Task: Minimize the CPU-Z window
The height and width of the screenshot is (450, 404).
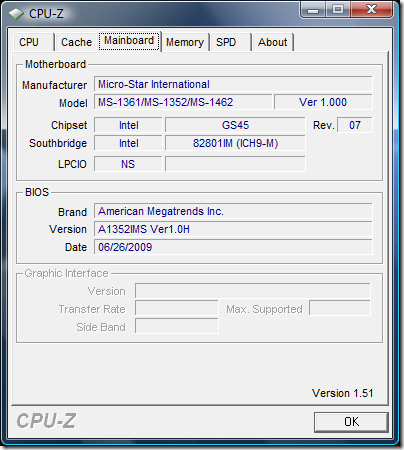Action: (x=313, y=9)
